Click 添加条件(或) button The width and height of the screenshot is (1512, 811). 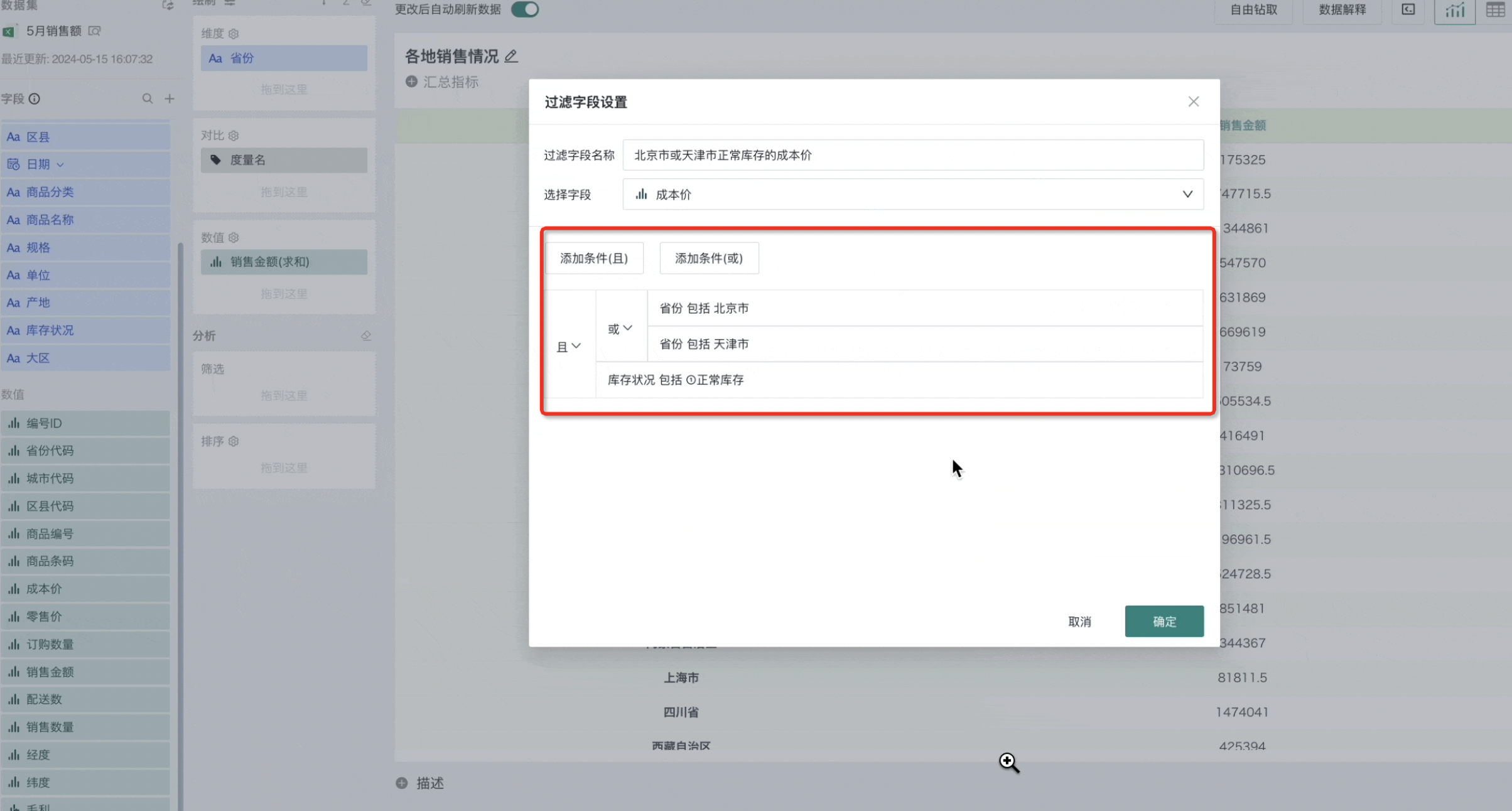708,258
